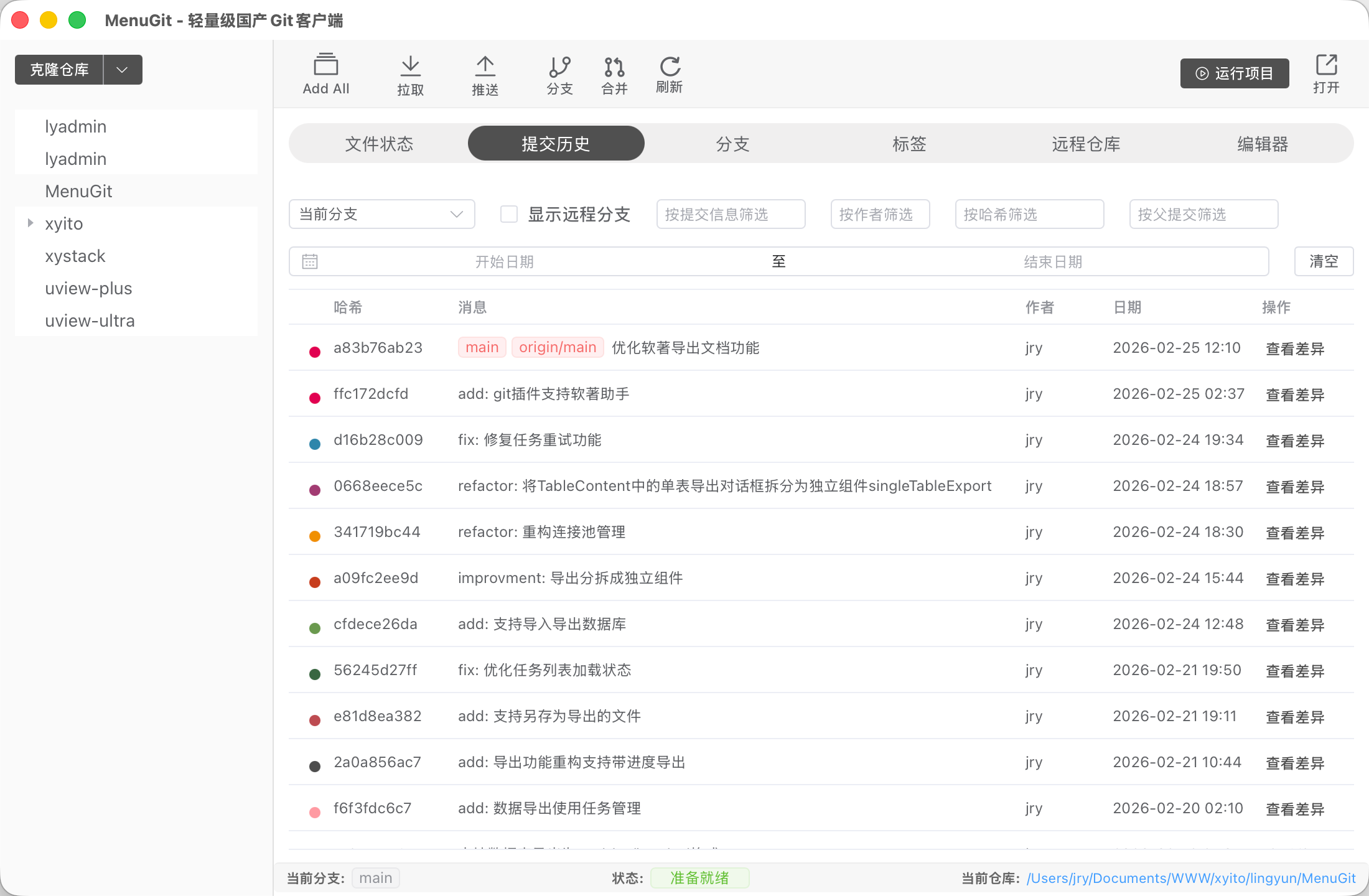Enable the 显示远程分支 checkbox

(509, 215)
